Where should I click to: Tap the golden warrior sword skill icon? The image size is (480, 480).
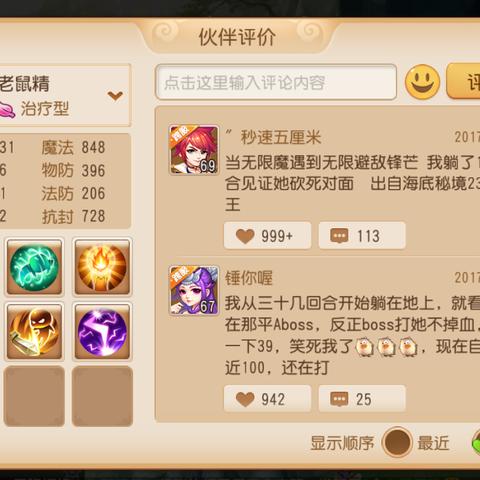(34, 332)
